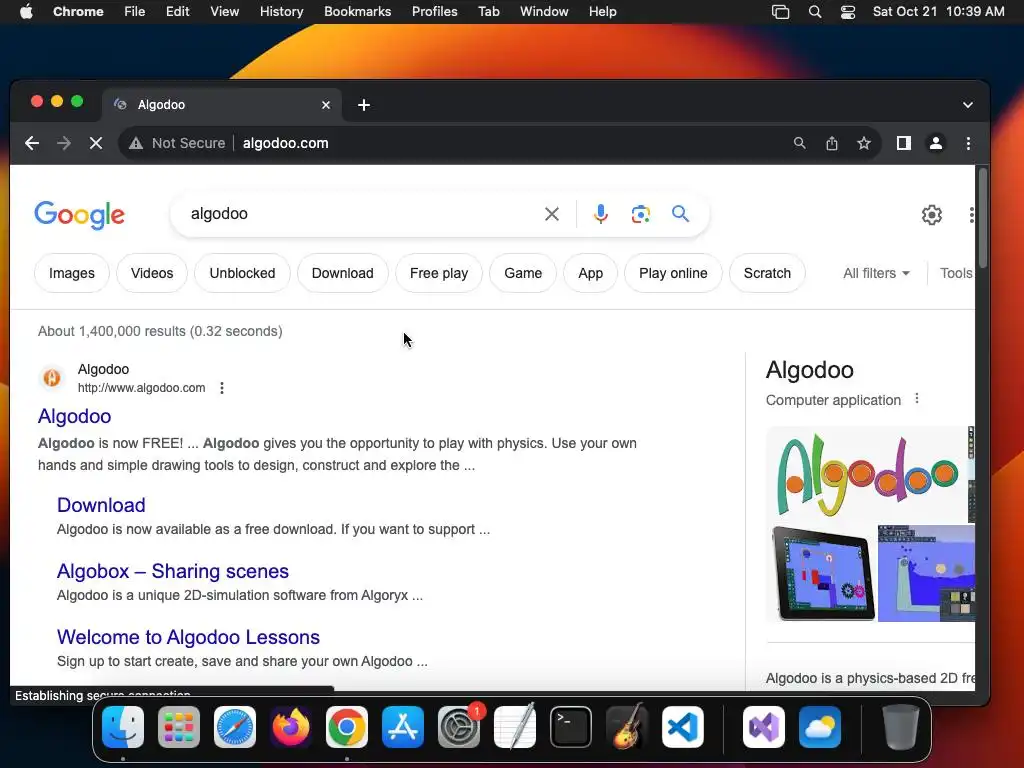The width and height of the screenshot is (1024, 768).
Task: Click the page vertical scrollbar
Action: [x=982, y=217]
